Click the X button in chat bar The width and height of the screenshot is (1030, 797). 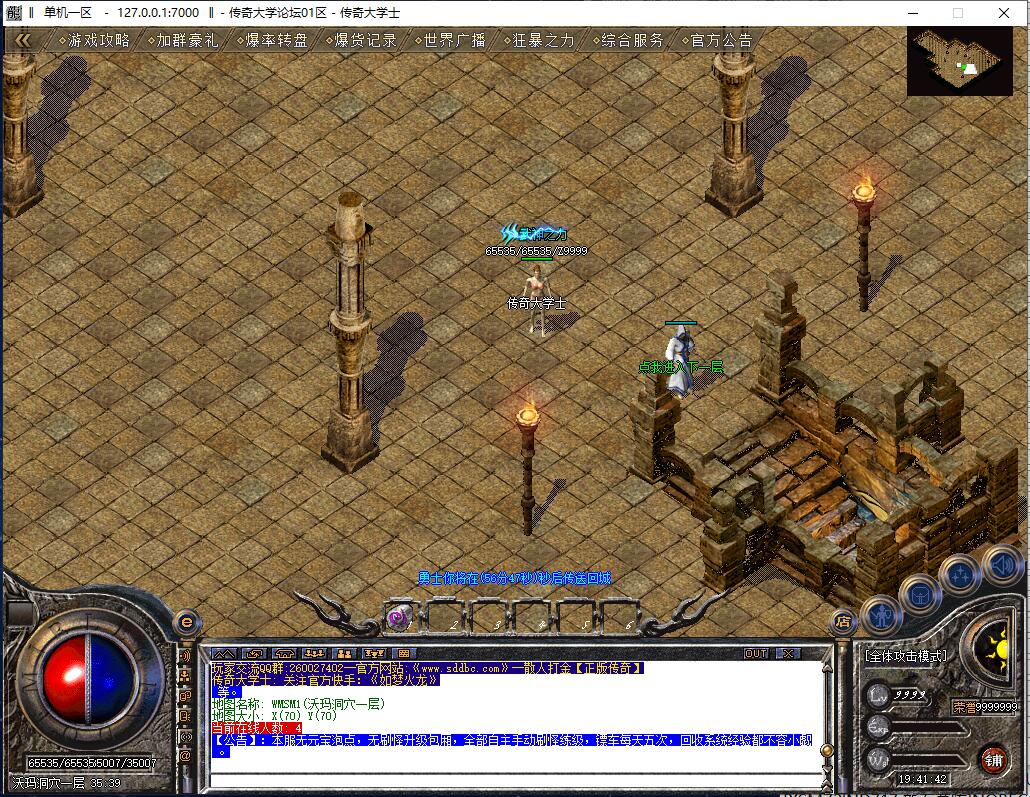click(x=788, y=653)
